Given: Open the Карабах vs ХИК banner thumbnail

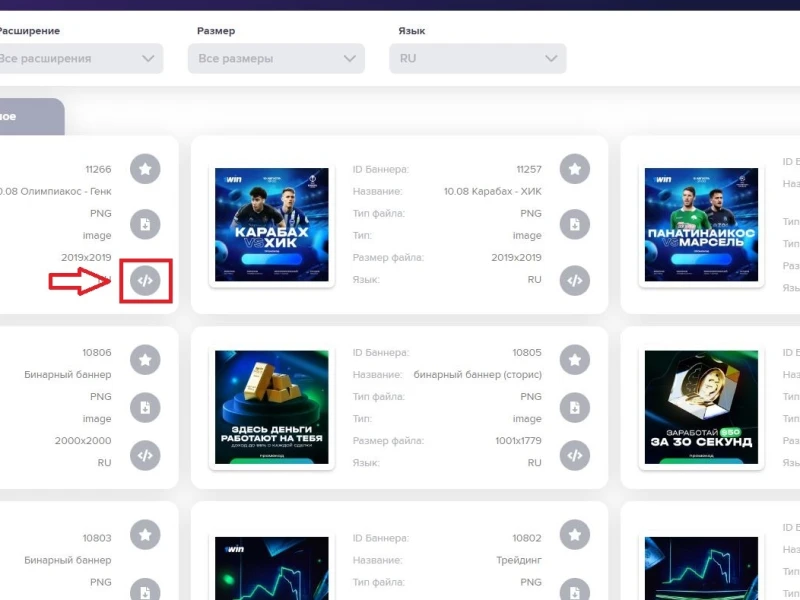Looking at the screenshot, I should coord(272,224).
